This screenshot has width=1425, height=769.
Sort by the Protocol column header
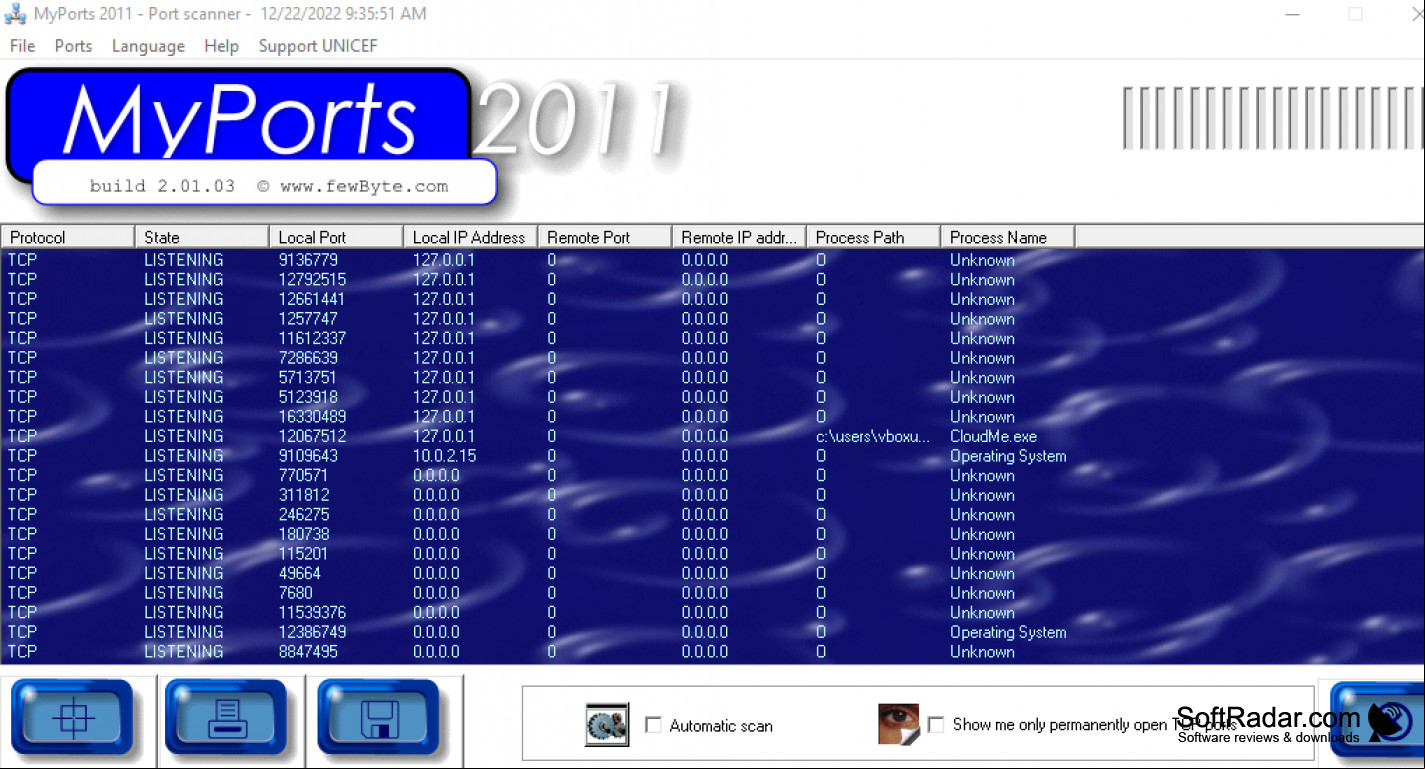tap(67, 237)
